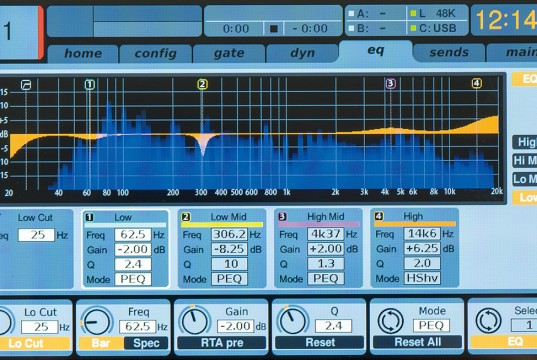Image resolution: width=537 pixels, height=360 pixels.
Task: Click the Low band Freq field 62.5
Action: [133, 235]
